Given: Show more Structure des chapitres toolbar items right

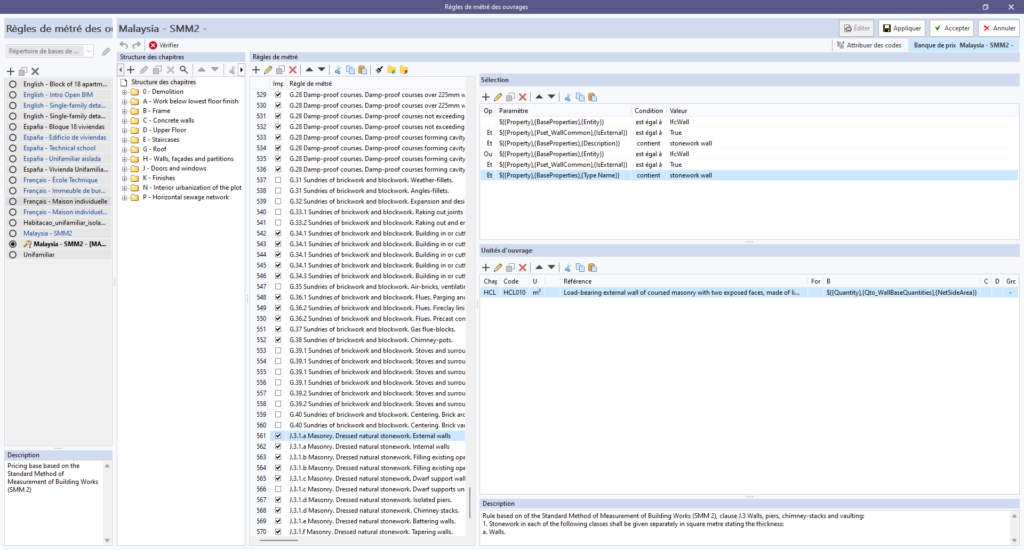Looking at the screenshot, I should pyautogui.click(x=242, y=70).
